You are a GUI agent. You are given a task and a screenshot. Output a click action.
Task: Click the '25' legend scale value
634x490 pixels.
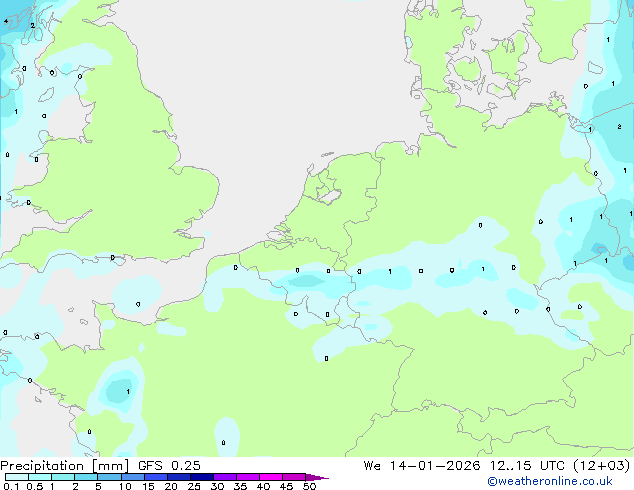pyautogui.click(x=194, y=486)
